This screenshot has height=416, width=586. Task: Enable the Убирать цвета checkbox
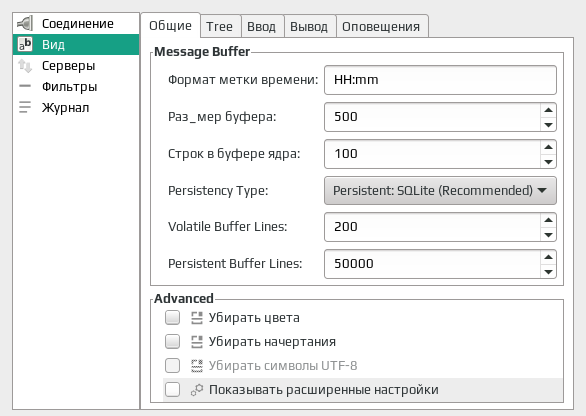pos(172,318)
